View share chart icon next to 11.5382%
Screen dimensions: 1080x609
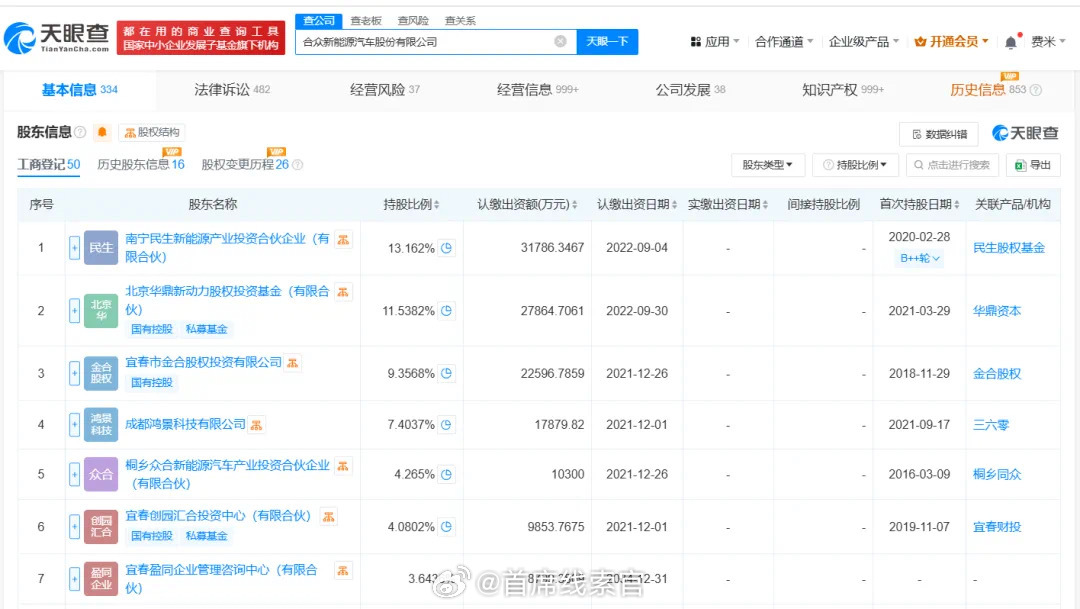[446, 311]
